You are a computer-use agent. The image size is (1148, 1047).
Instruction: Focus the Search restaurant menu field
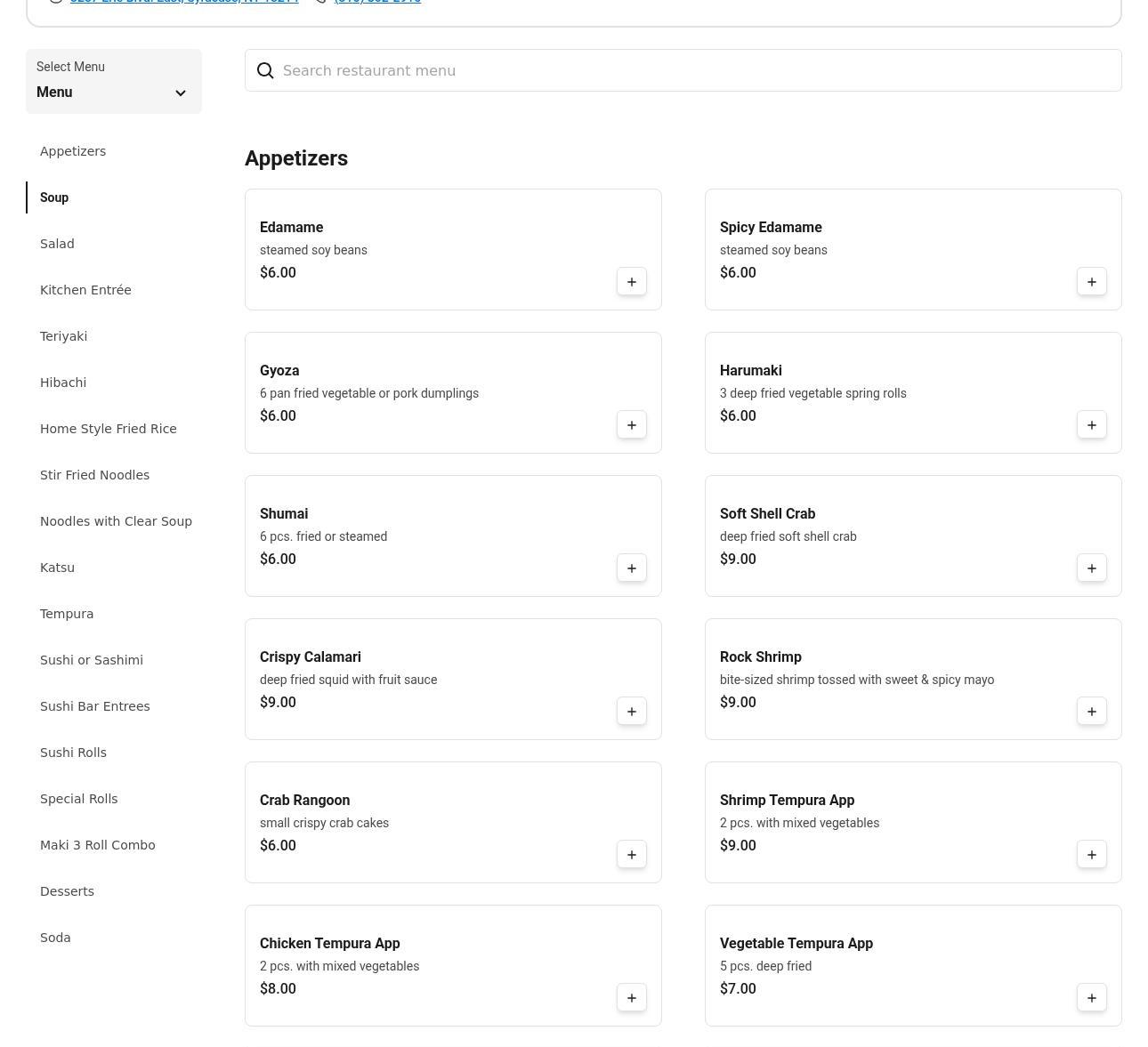tap(694, 71)
